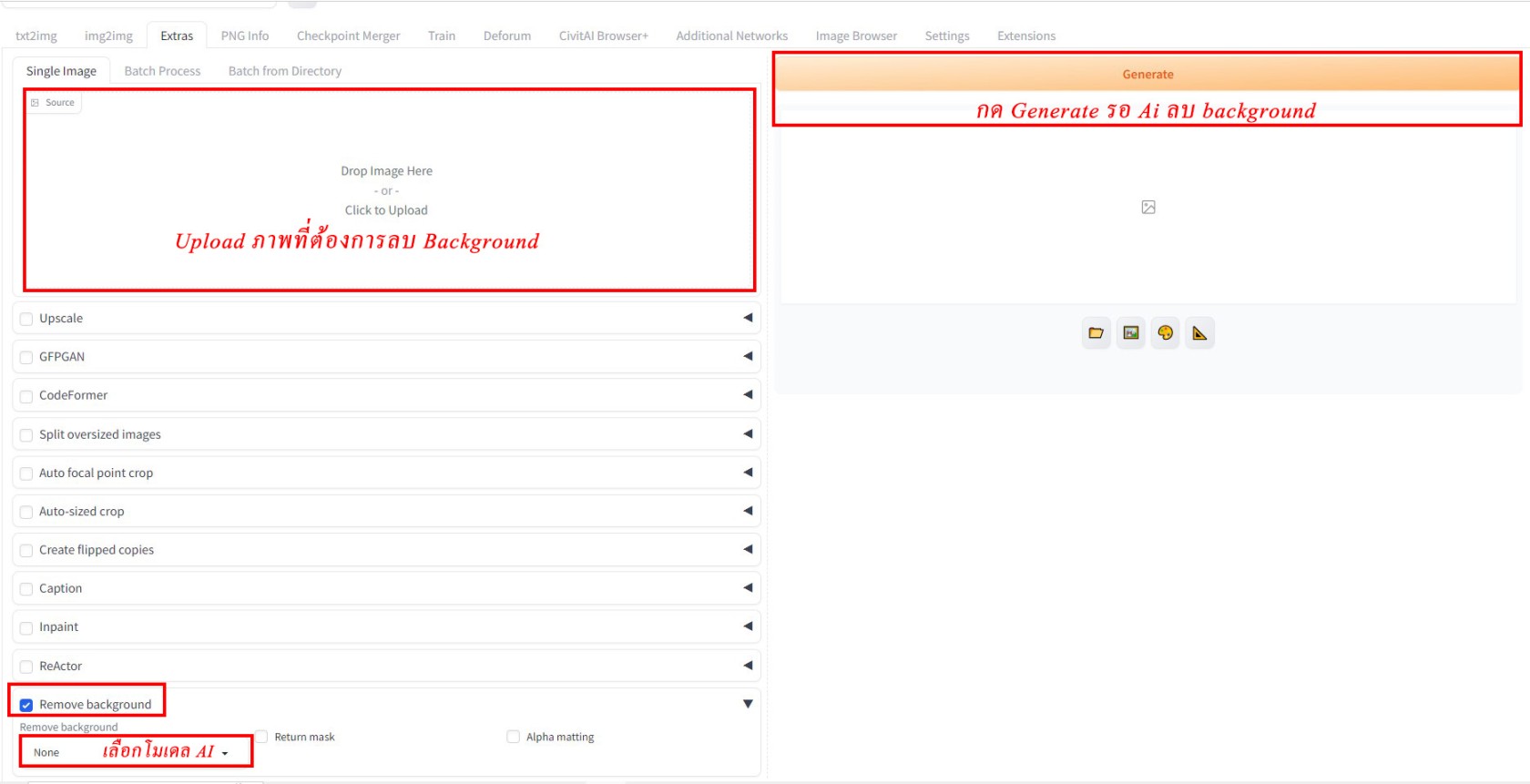Image resolution: width=1530 pixels, height=784 pixels.
Task: Open the Batch Process tab
Action: 162,71
